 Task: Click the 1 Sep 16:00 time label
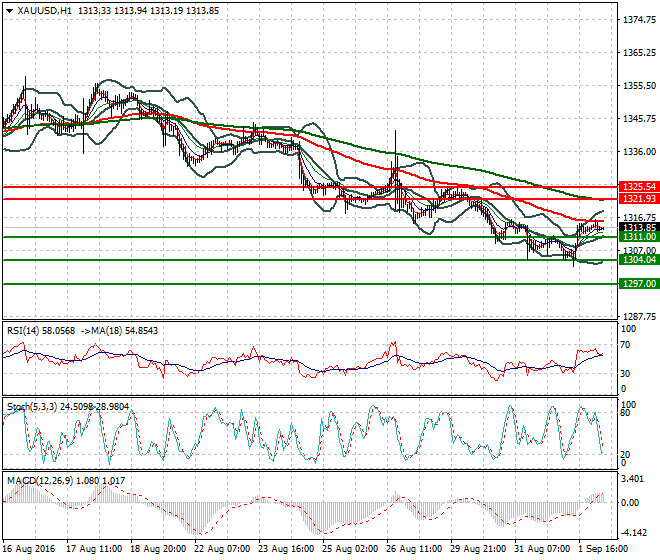[604, 549]
